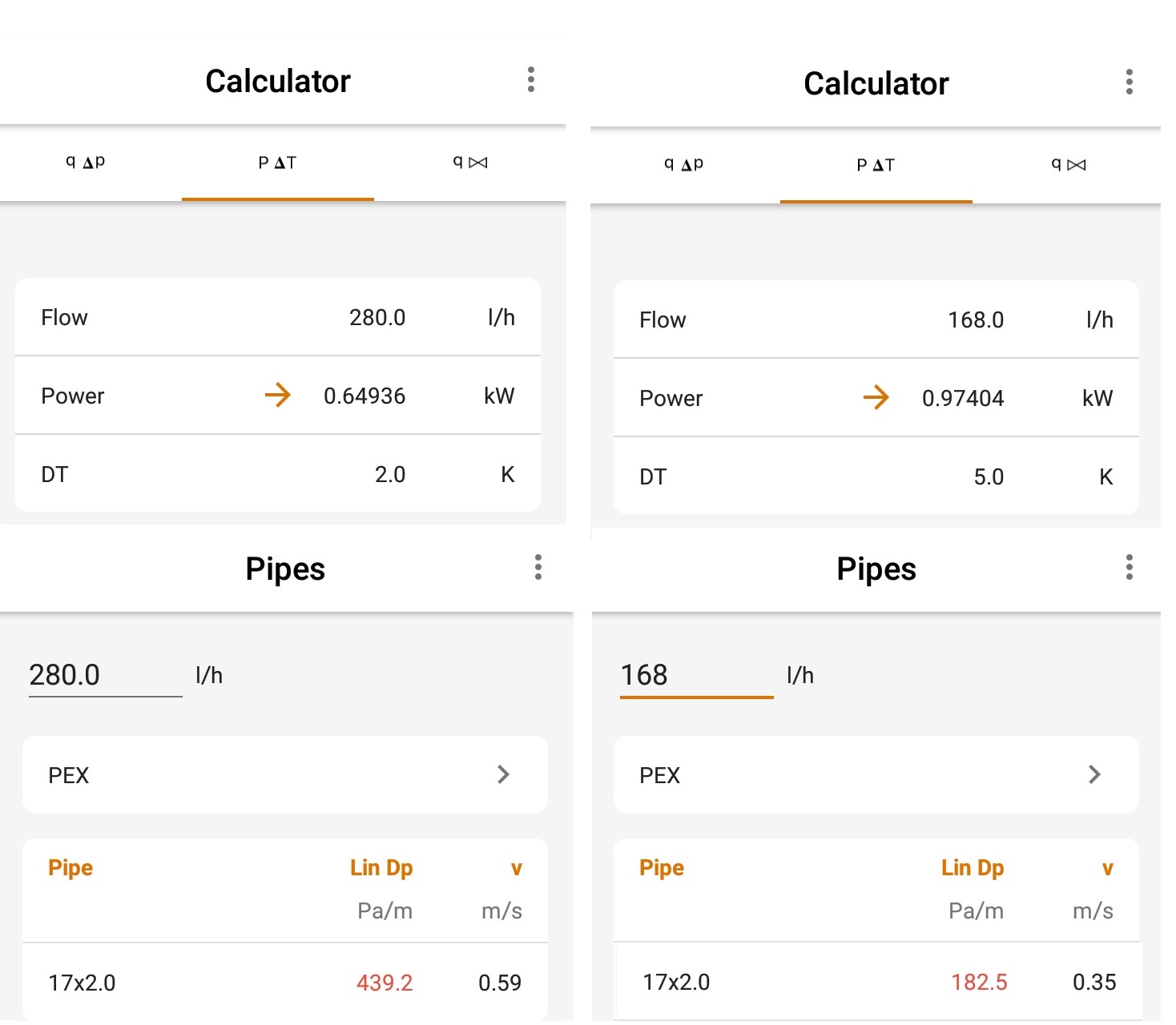1176x1025 pixels.
Task: Select P ΔT tab in left calculator
Action: pyautogui.click(x=277, y=163)
